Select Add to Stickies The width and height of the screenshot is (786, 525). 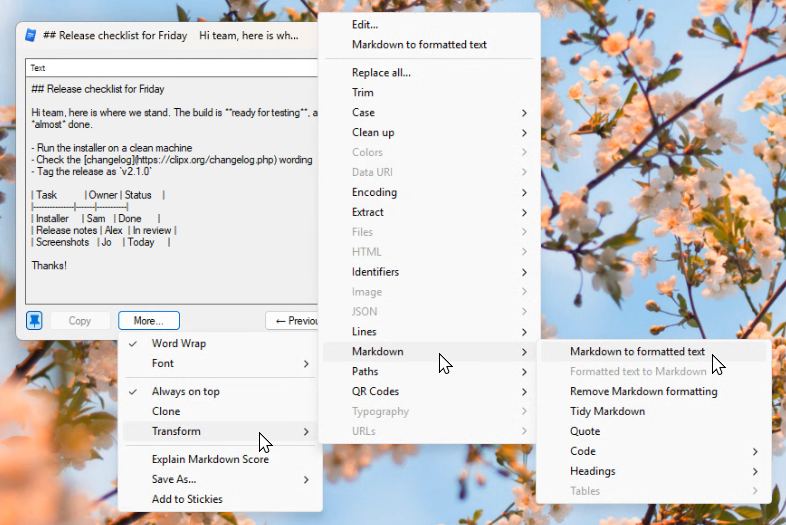pos(220,499)
